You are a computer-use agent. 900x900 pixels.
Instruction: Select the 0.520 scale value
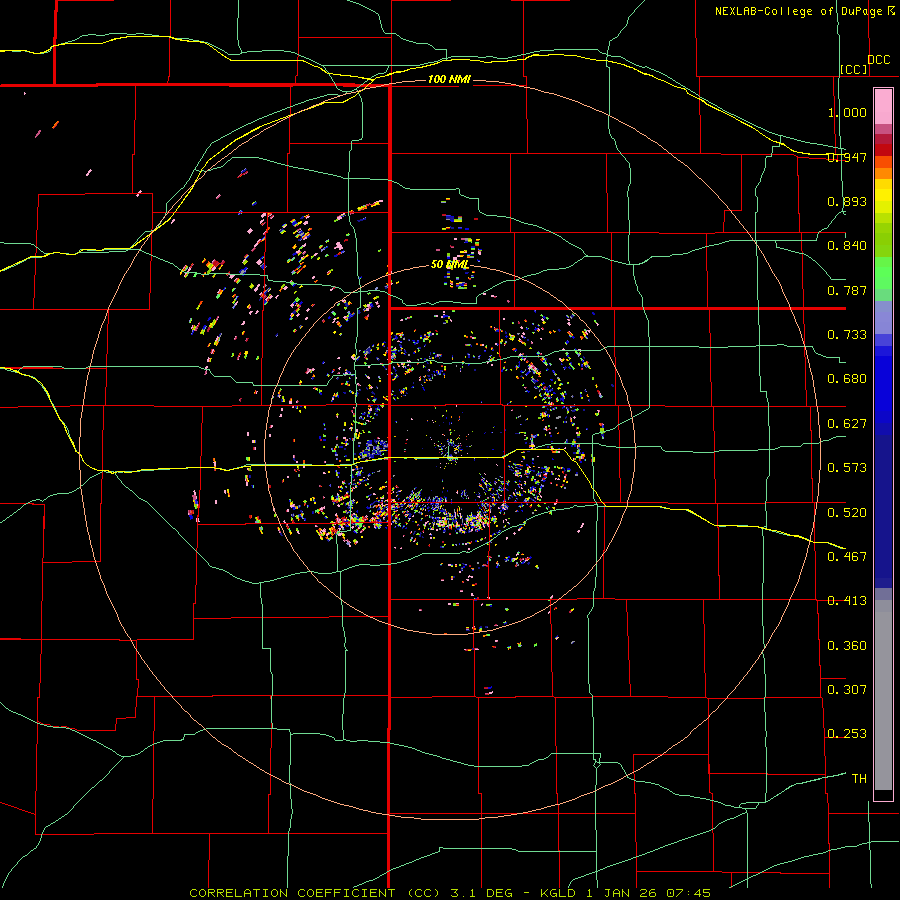click(x=847, y=512)
